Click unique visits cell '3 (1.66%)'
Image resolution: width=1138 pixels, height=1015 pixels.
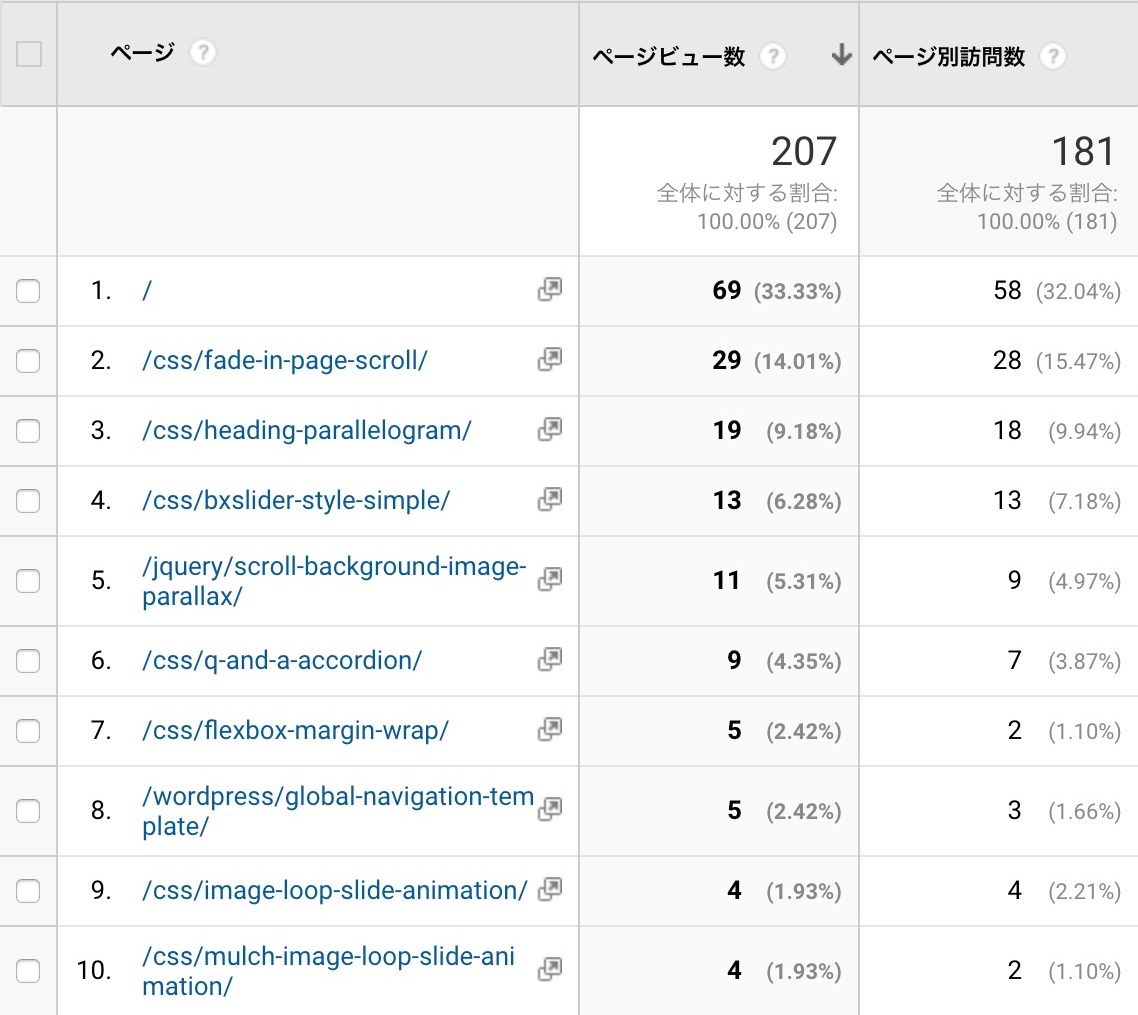click(1064, 810)
